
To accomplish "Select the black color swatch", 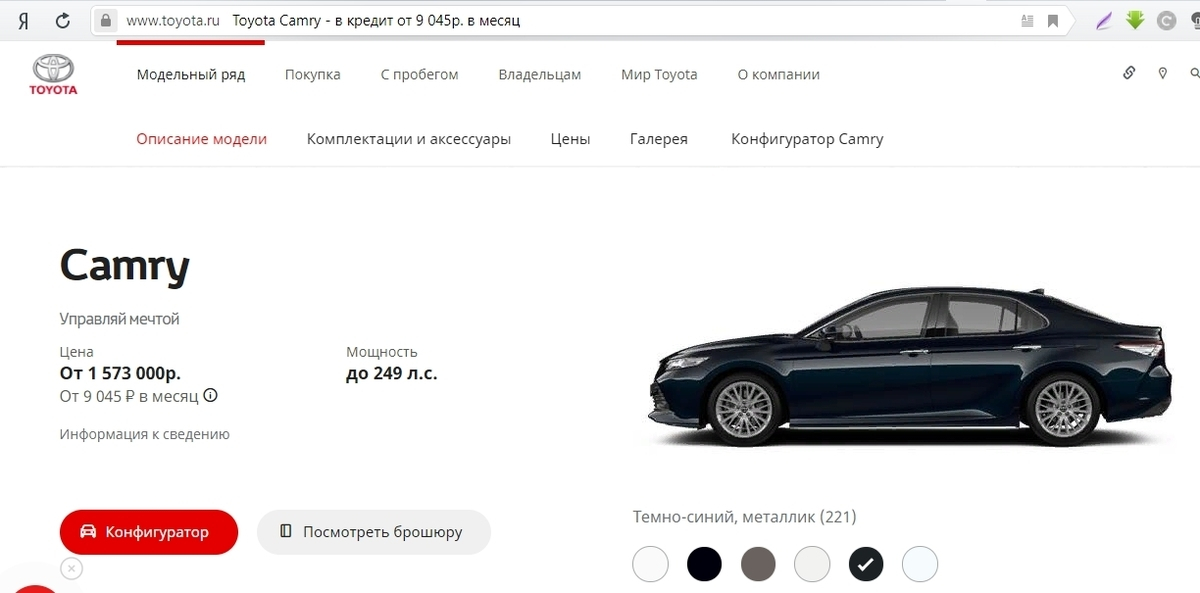I will click(x=704, y=564).
